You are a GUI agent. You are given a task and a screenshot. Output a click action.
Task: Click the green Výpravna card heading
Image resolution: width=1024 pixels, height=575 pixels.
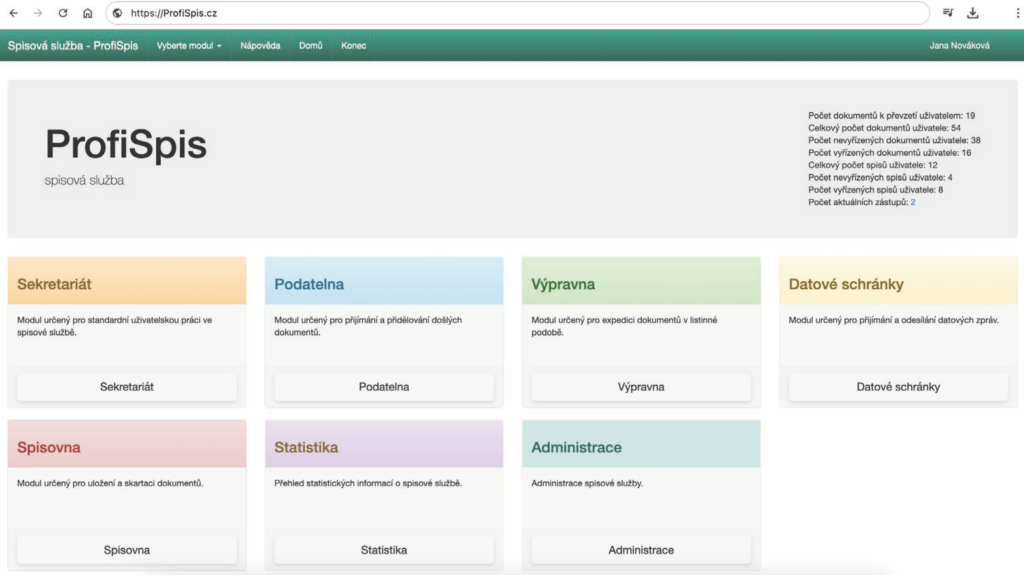click(x=563, y=284)
